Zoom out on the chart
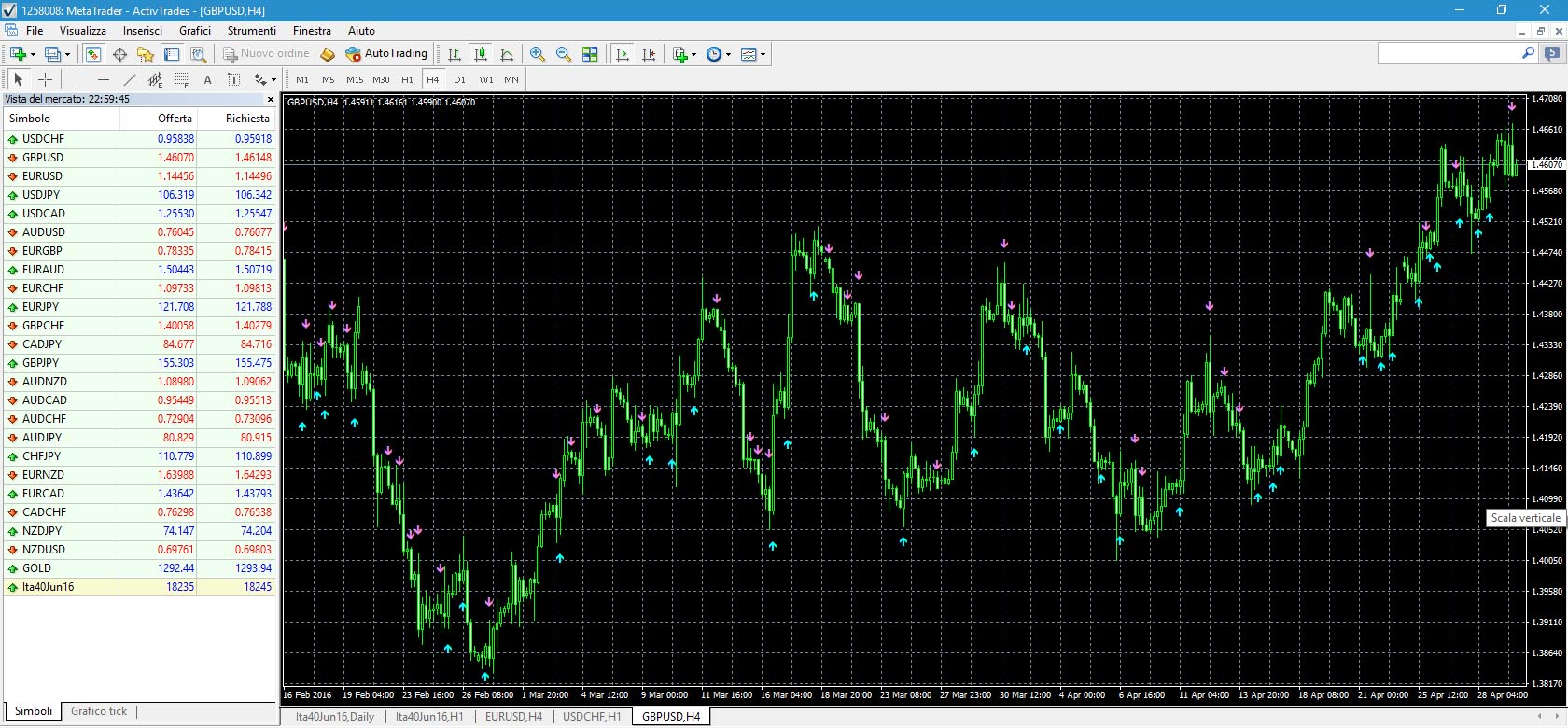This screenshot has height=728, width=1568. pos(564,54)
